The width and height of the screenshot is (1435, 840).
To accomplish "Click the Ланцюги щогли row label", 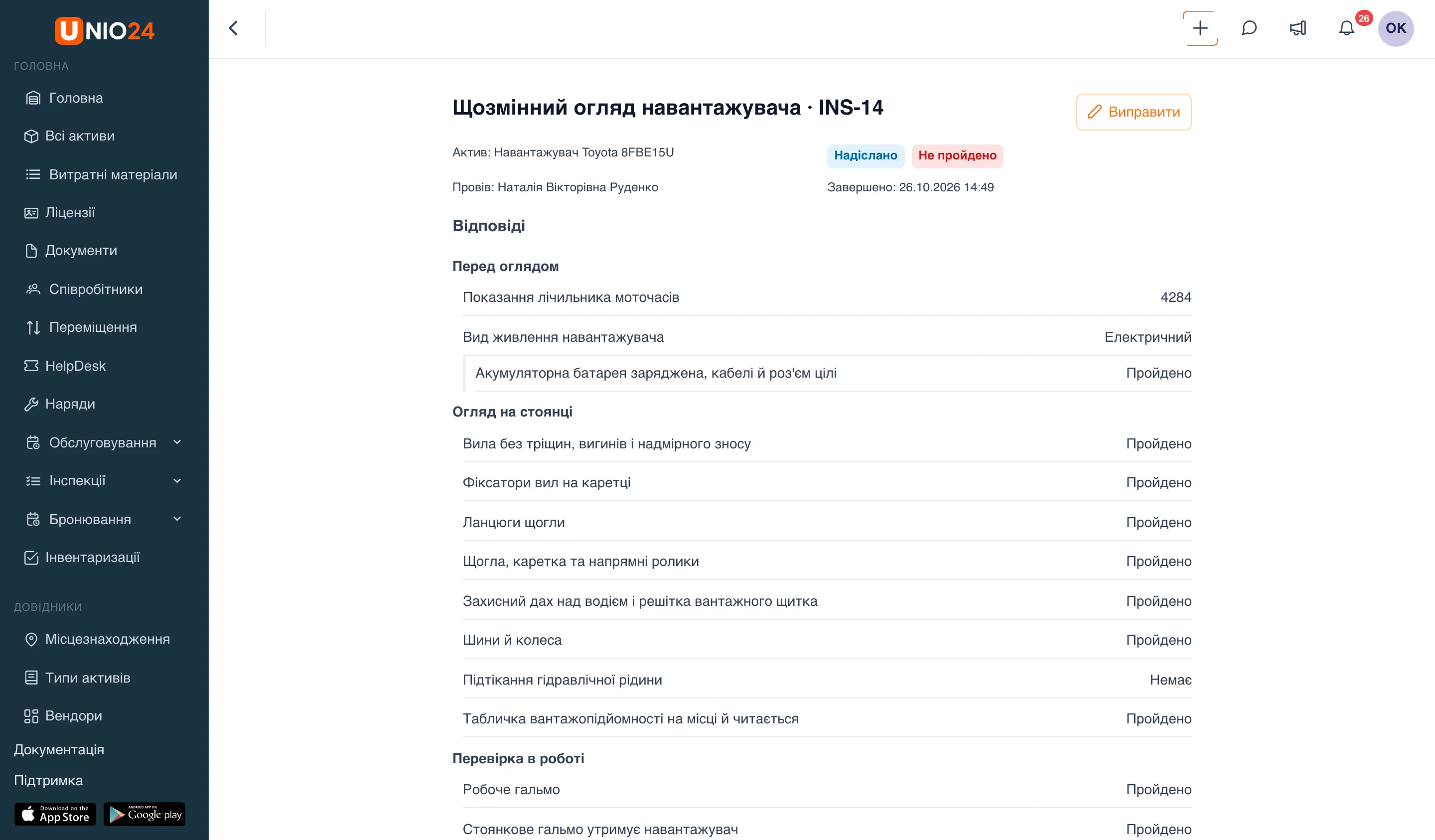I will [x=514, y=522].
